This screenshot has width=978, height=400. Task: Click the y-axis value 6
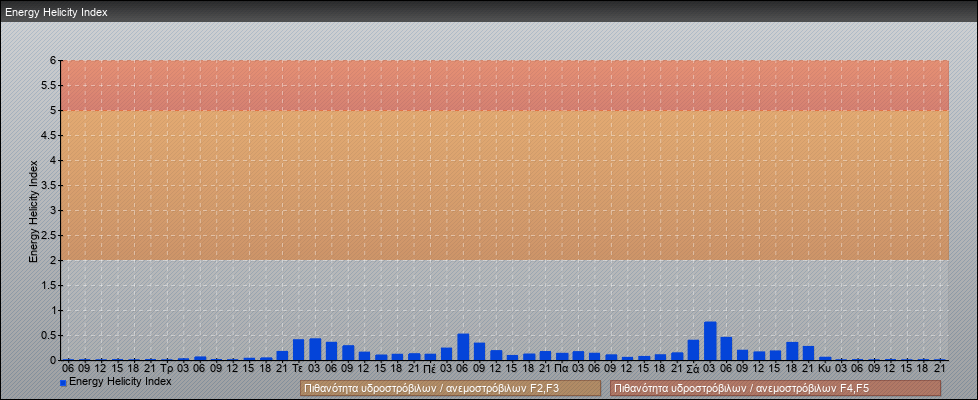(x=54, y=61)
